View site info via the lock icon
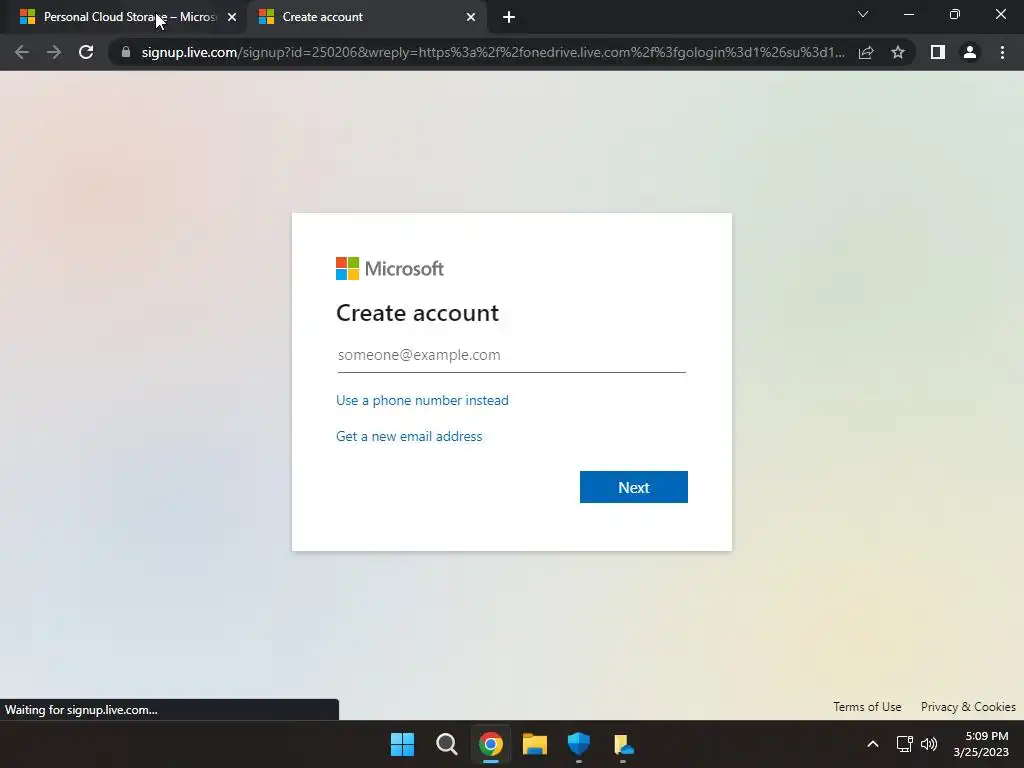 coord(126,52)
